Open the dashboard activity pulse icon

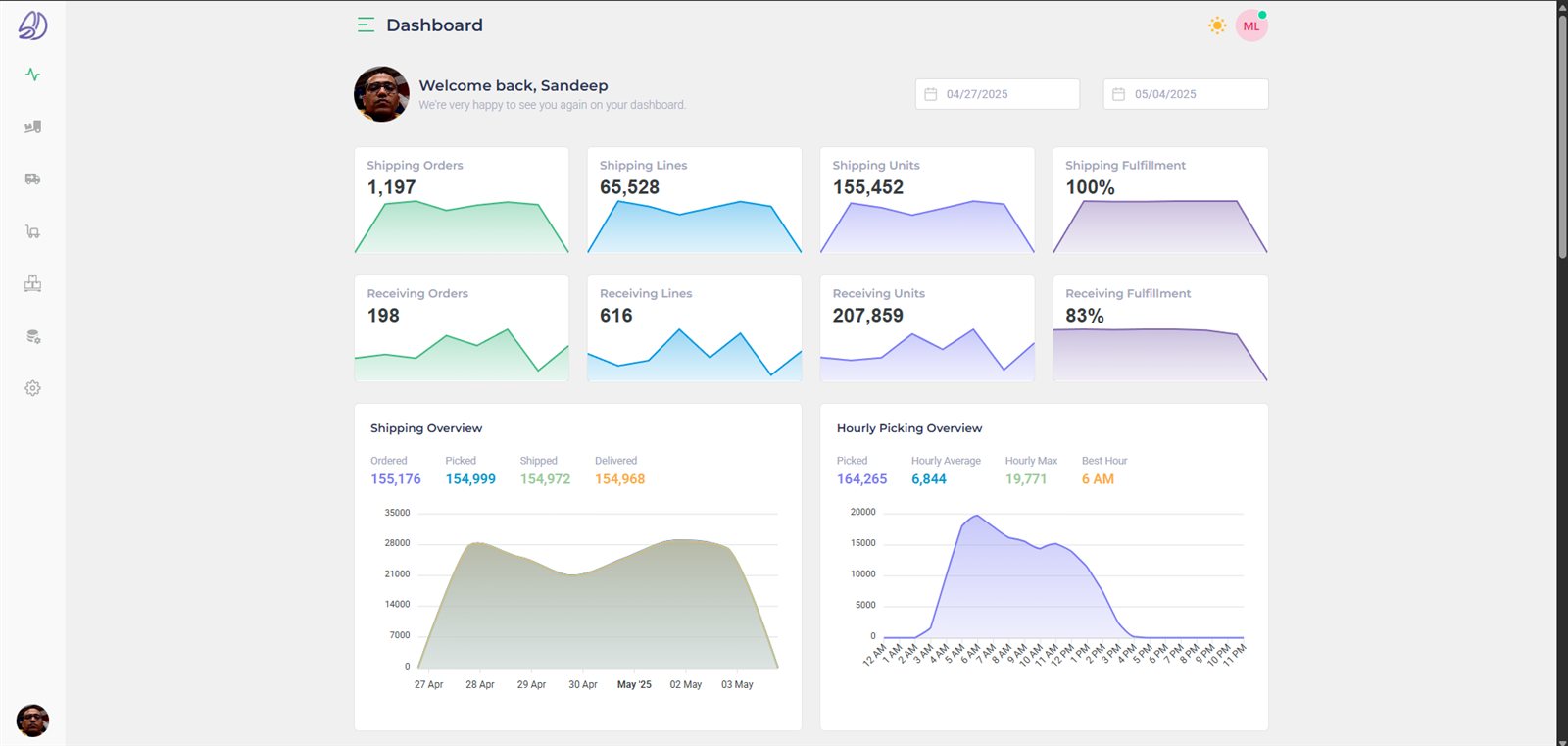(32, 75)
